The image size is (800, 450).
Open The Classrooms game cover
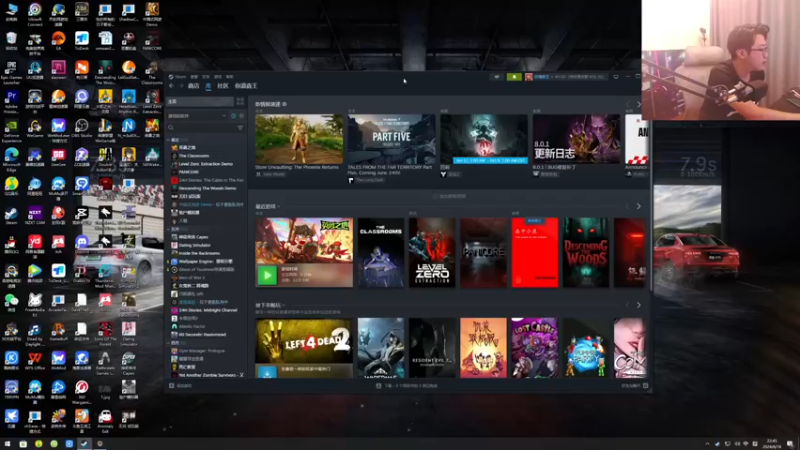pos(381,253)
